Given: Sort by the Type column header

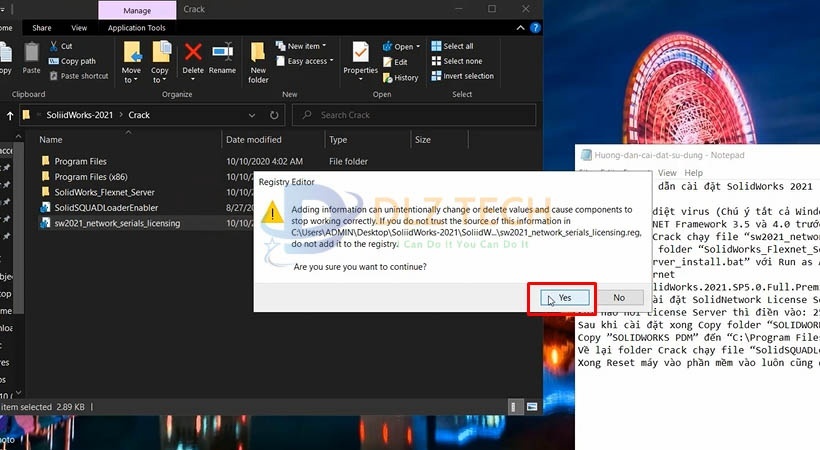Looking at the screenshot, I should point(338,140).
